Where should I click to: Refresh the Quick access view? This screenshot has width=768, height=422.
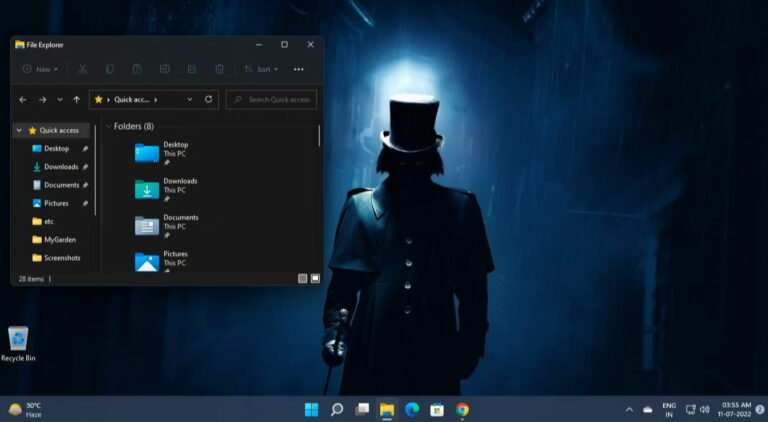coord(209,99)
